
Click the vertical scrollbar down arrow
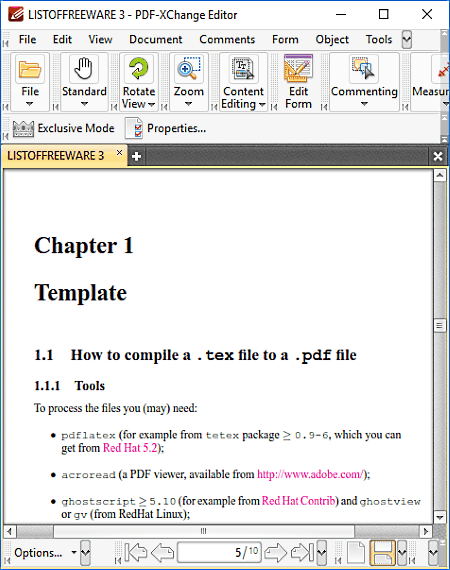[439, 517]
